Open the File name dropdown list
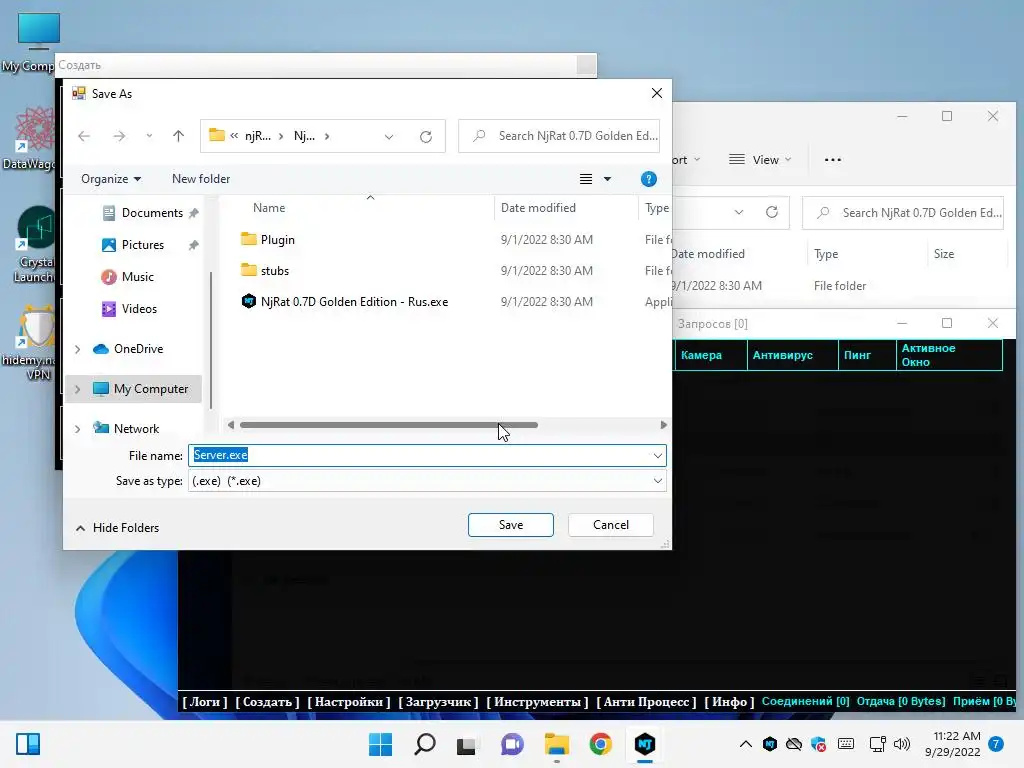The height and width of the screenshot is (768, 1024). pyautogui.click(x=657, y=456)
